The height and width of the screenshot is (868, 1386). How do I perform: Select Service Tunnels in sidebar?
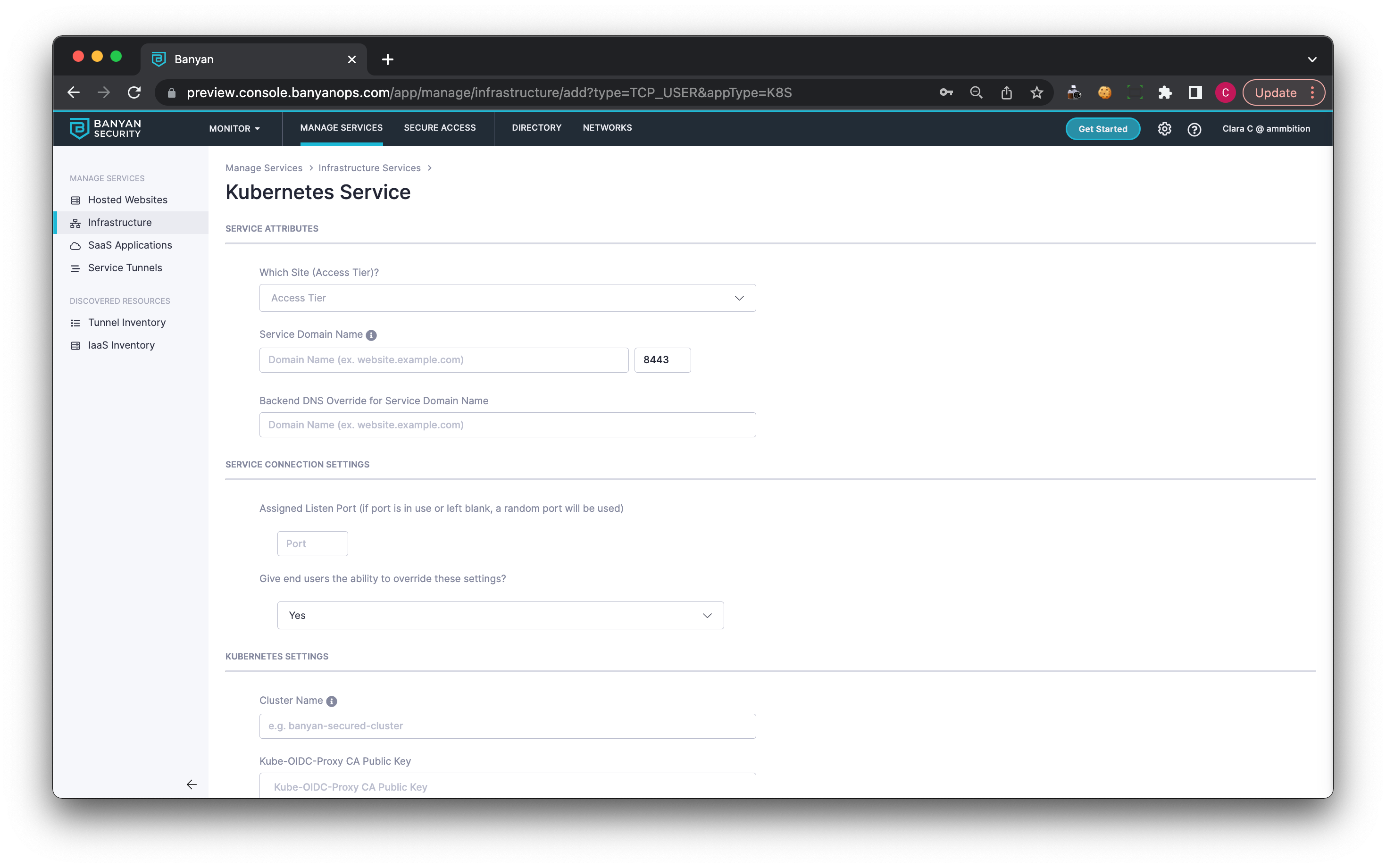pos(125,267)
